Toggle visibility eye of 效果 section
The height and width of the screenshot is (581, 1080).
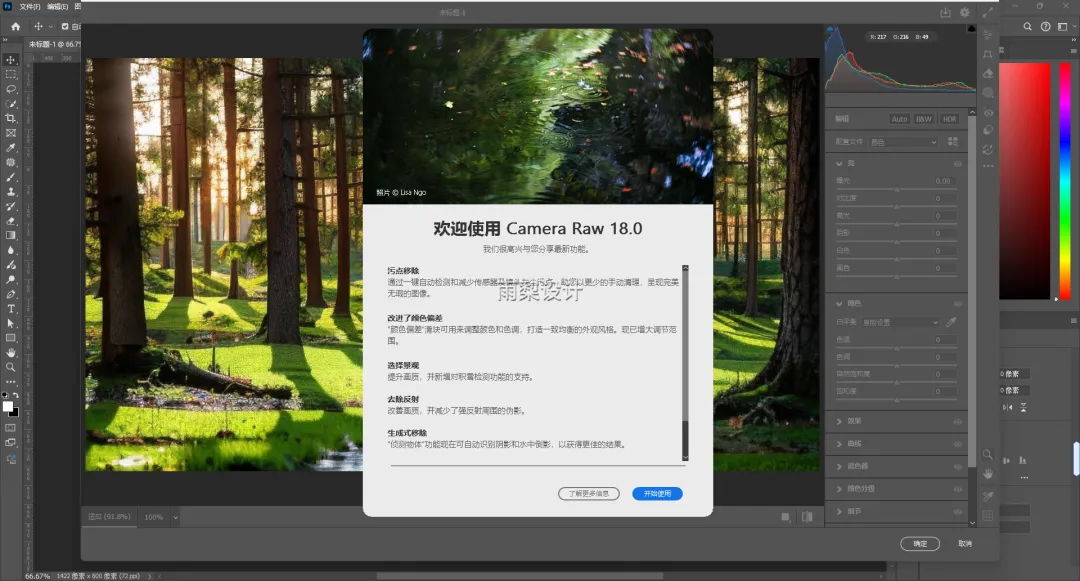pyautogui.click(x=957, y=421)
